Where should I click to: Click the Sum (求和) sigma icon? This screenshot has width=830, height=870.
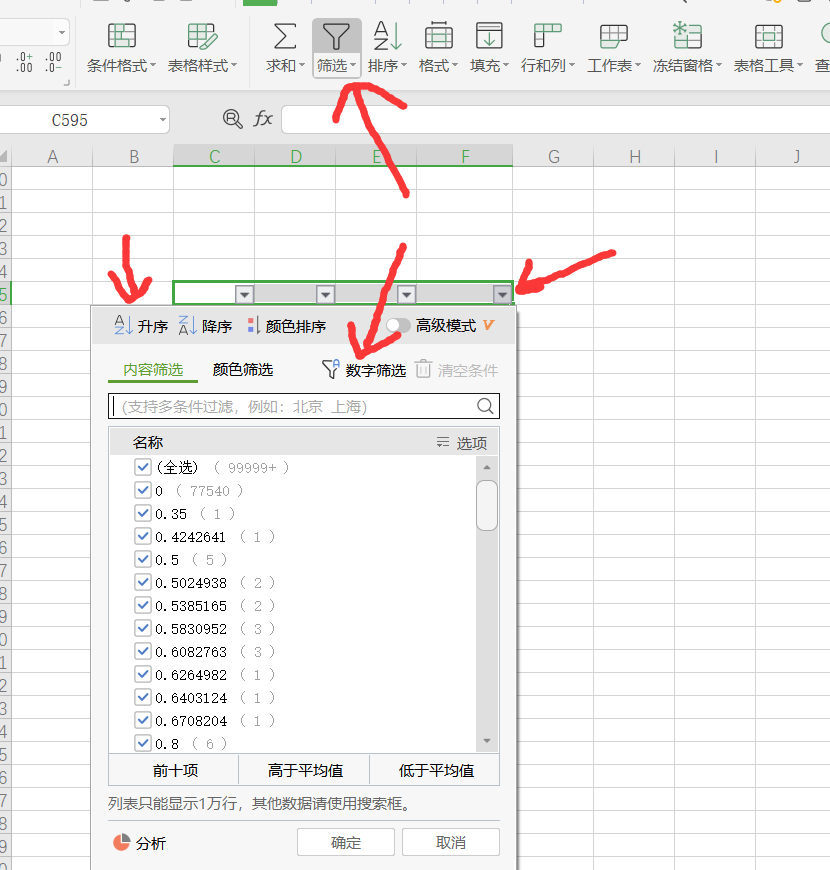(x=285, y=37)
